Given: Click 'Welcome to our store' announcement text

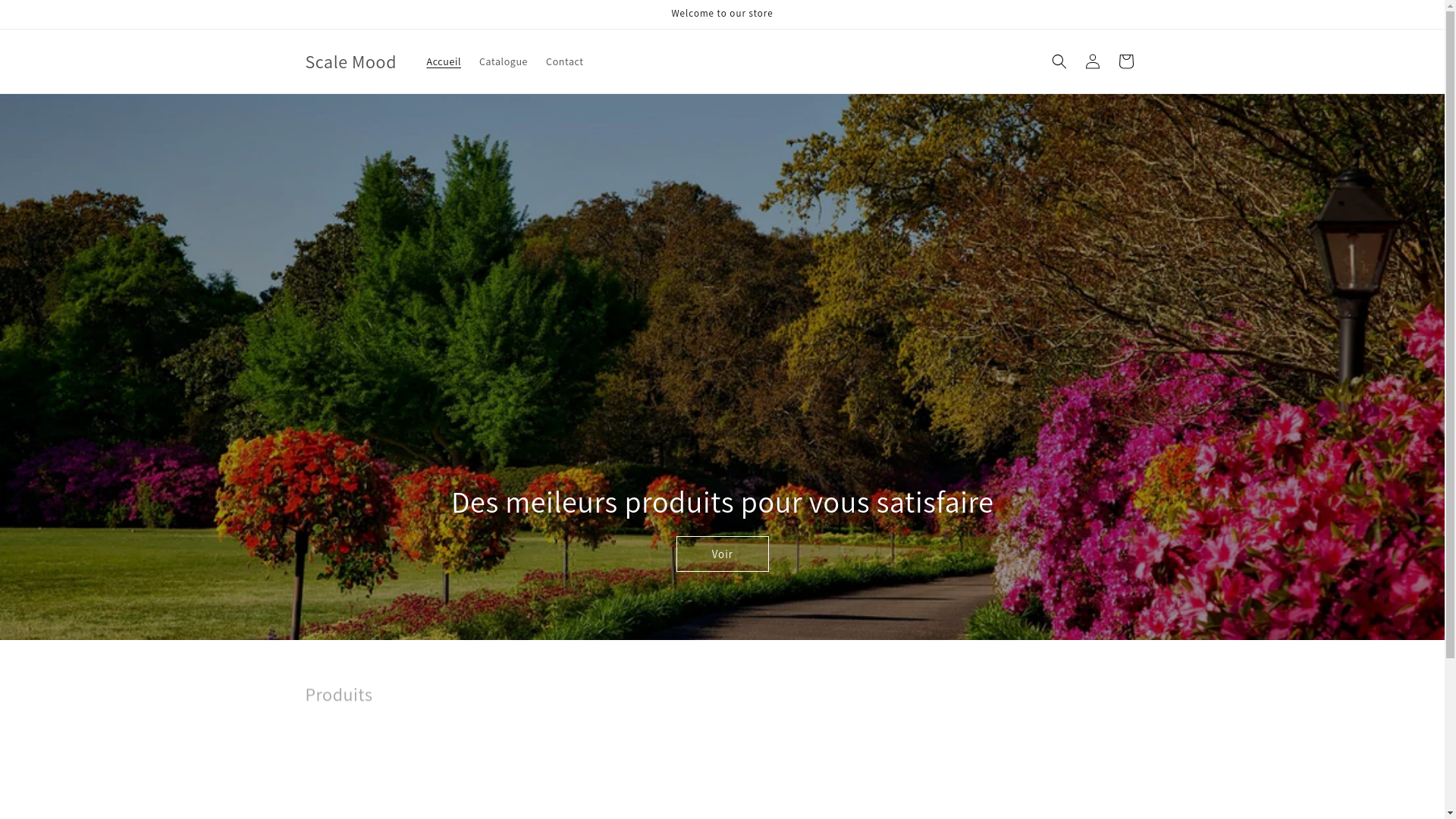Looking at the screenshot, I should click(722, 14).
